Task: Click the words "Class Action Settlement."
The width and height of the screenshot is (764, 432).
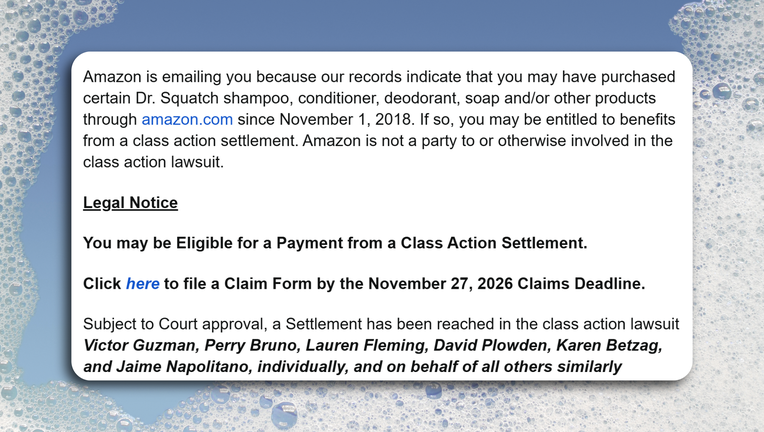Action: 494,243
